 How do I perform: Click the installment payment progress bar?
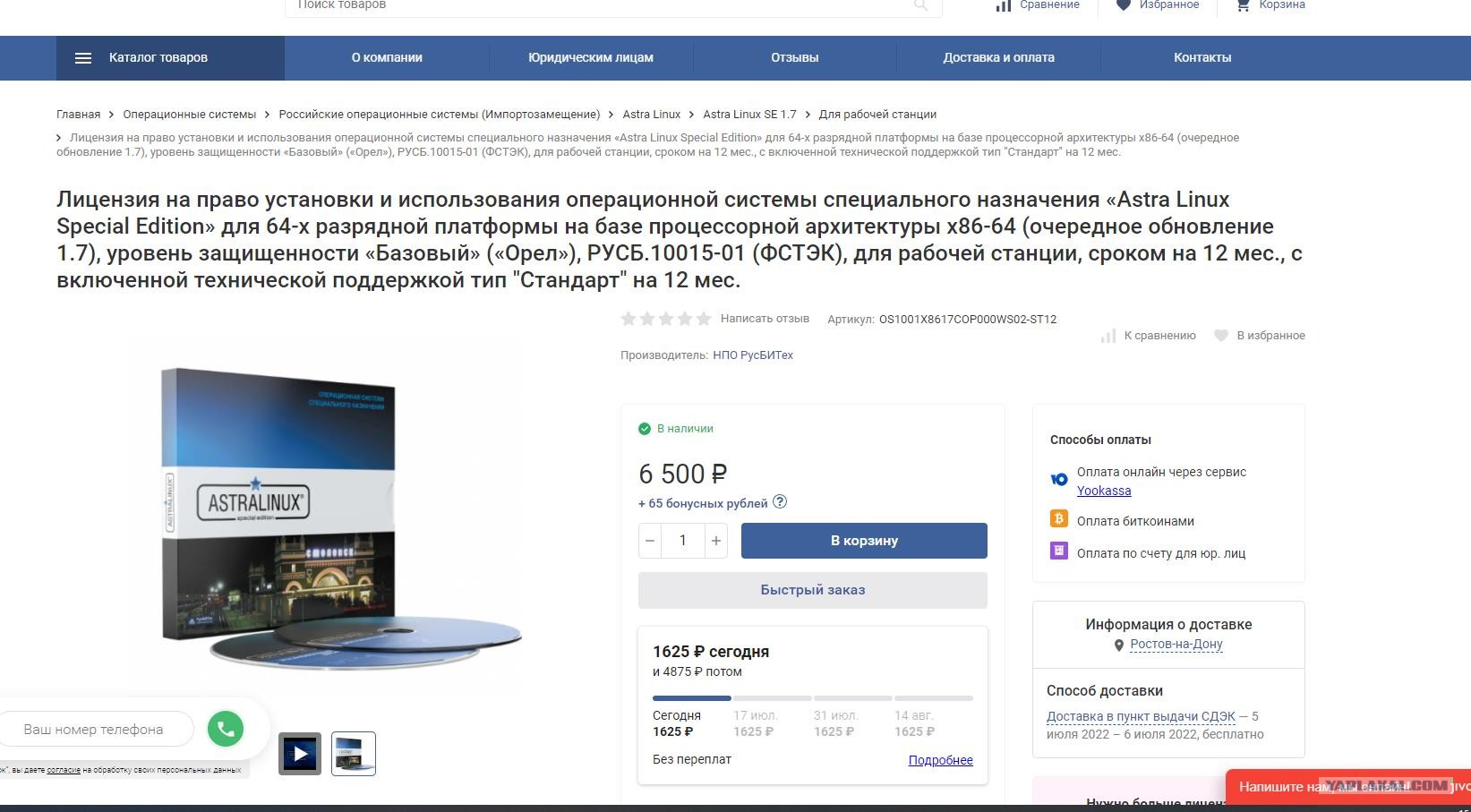tap(813, 698)
